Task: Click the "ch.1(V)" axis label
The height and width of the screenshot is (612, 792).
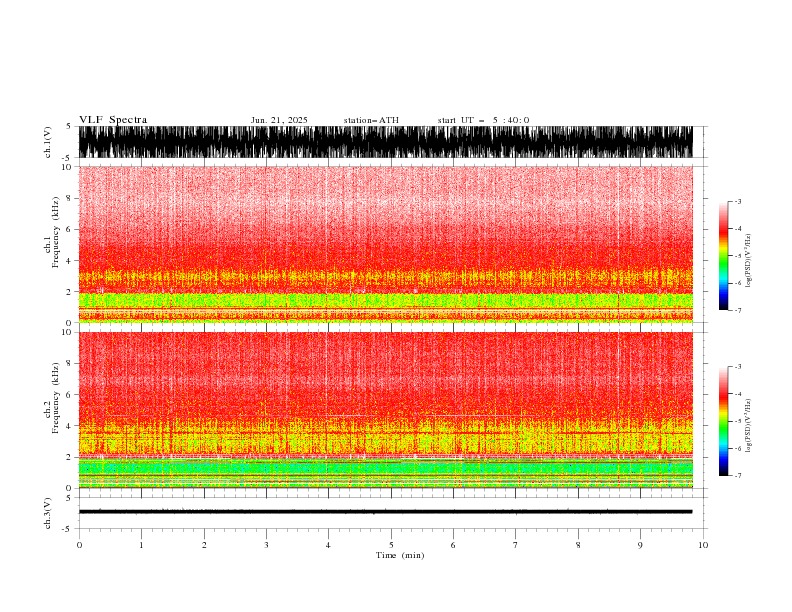Action: [48, 142]
